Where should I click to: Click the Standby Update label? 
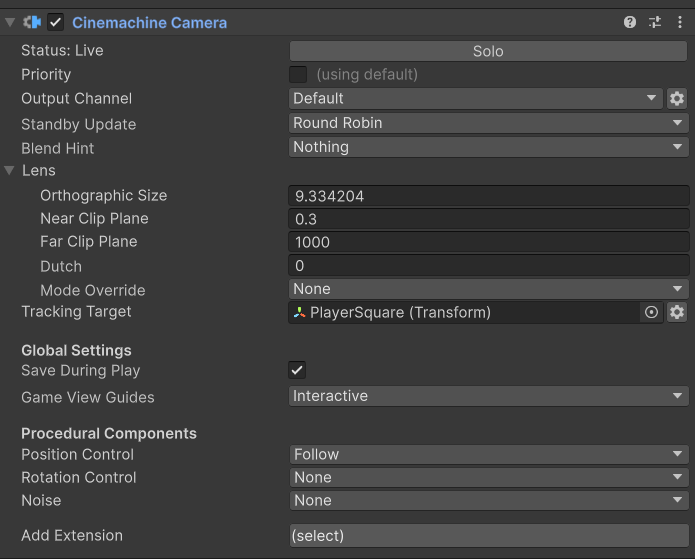click(x=79, y=125)
